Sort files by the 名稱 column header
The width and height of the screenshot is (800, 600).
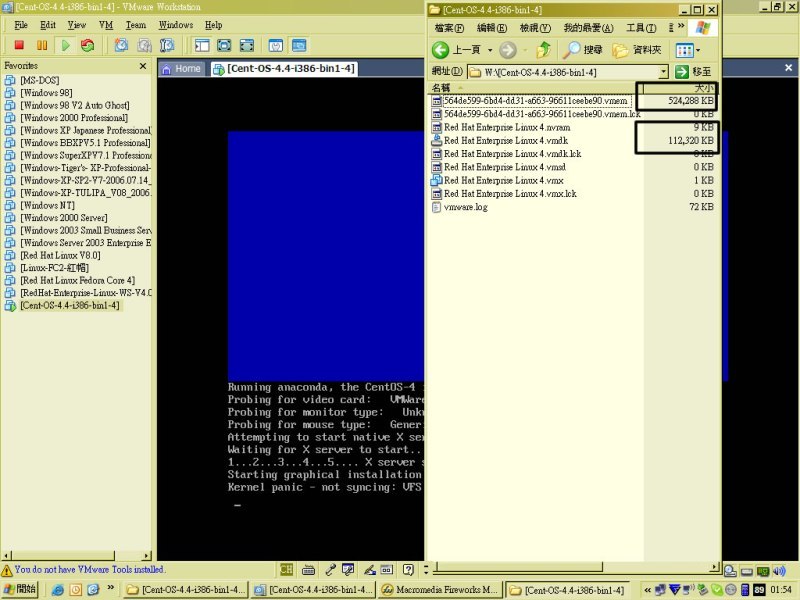coord(534,88)
